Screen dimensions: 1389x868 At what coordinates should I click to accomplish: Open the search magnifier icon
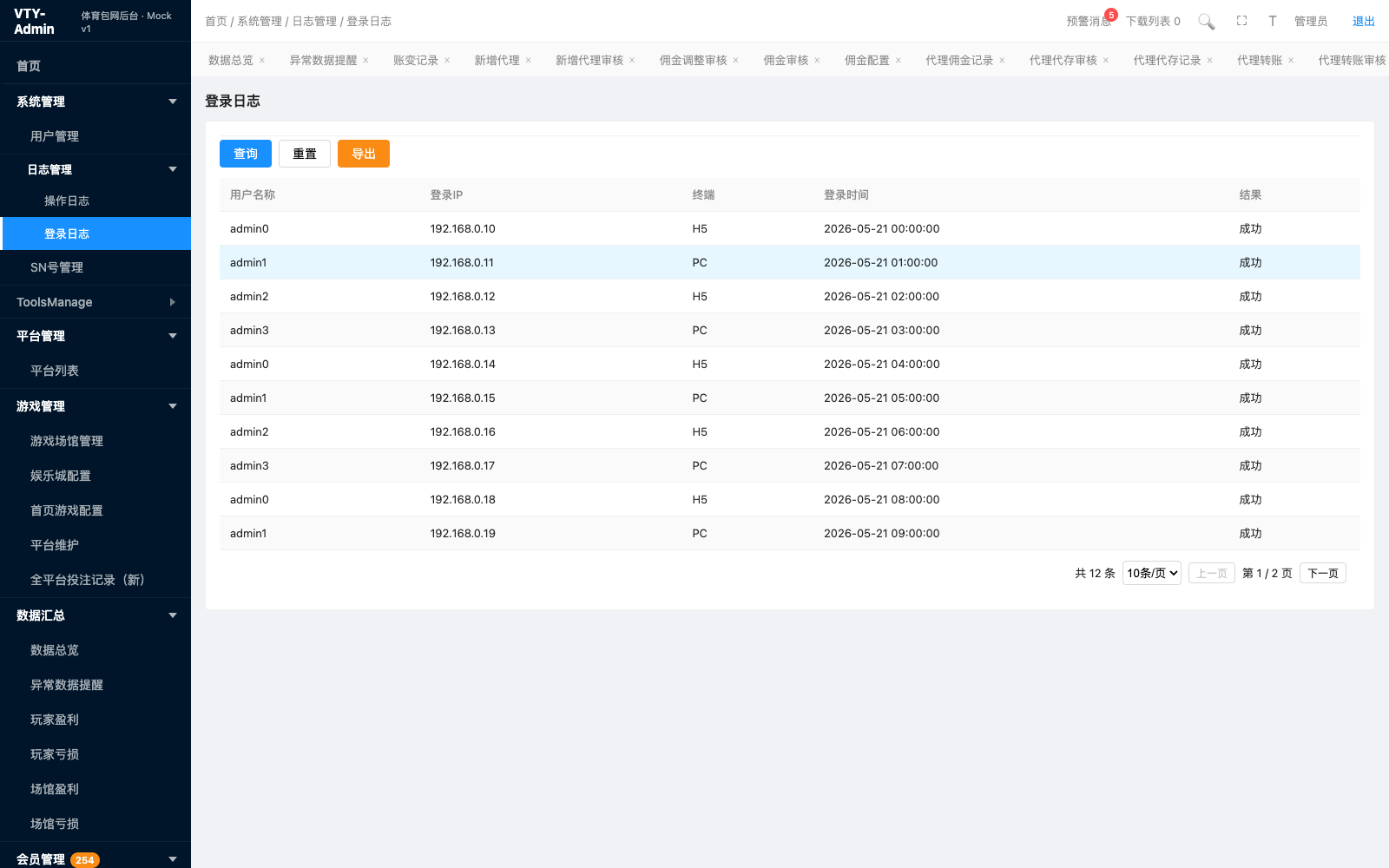pos(1206,21)
